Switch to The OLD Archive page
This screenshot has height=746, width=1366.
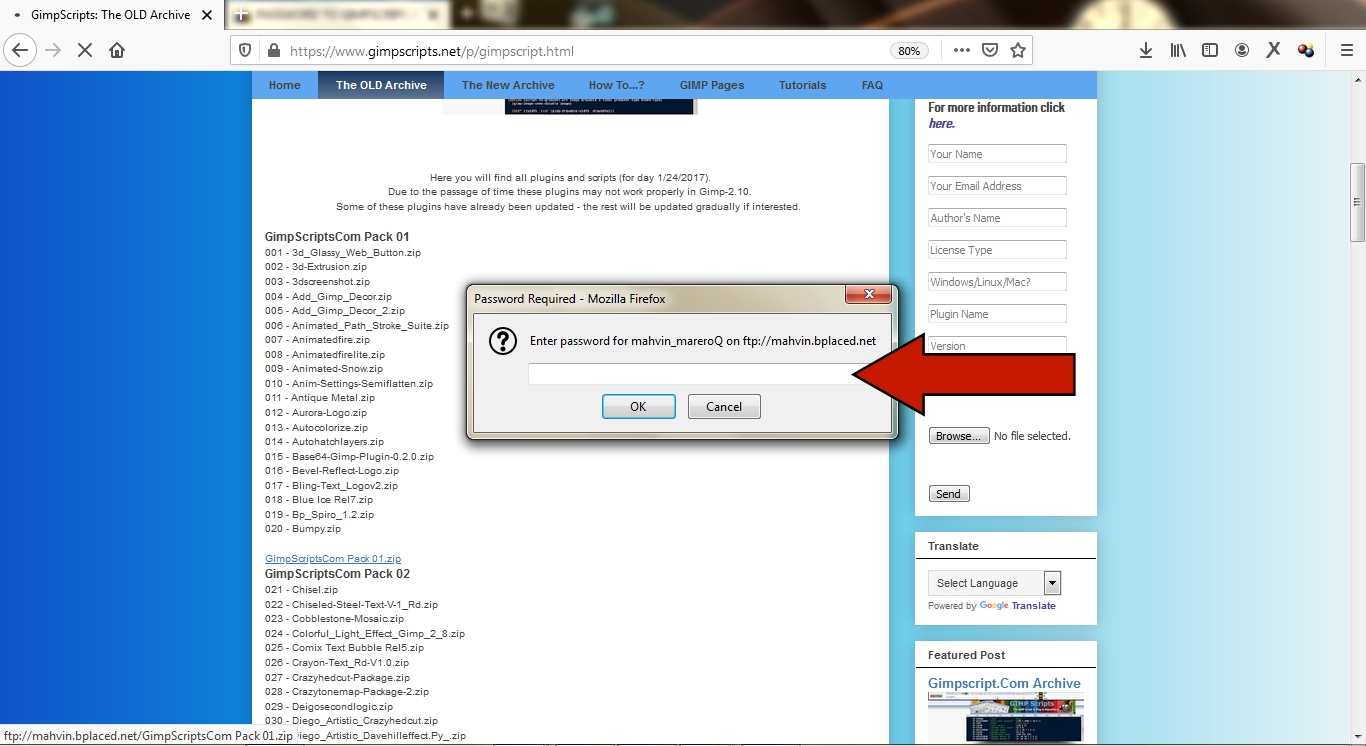pos(381,85)
